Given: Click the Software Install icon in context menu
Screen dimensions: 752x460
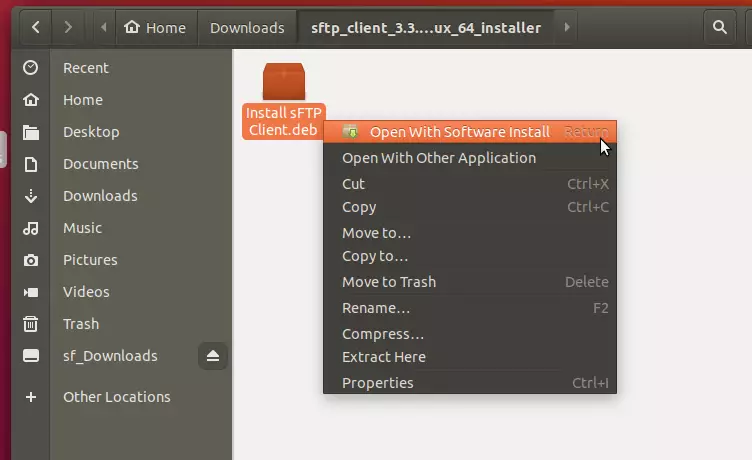Looking at the screenshot, I should tap(351, 131).
